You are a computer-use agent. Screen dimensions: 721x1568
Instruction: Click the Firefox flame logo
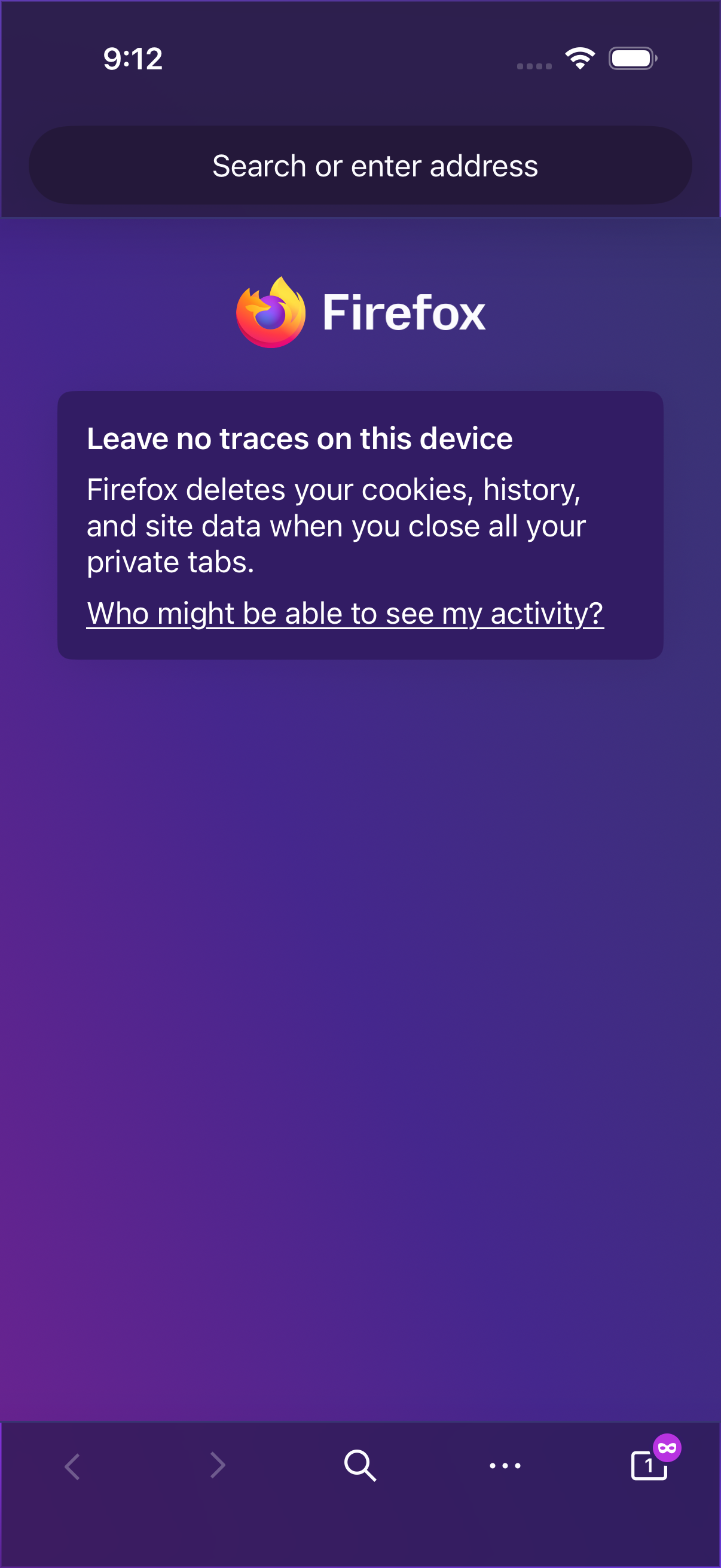(x=271, y=312)
